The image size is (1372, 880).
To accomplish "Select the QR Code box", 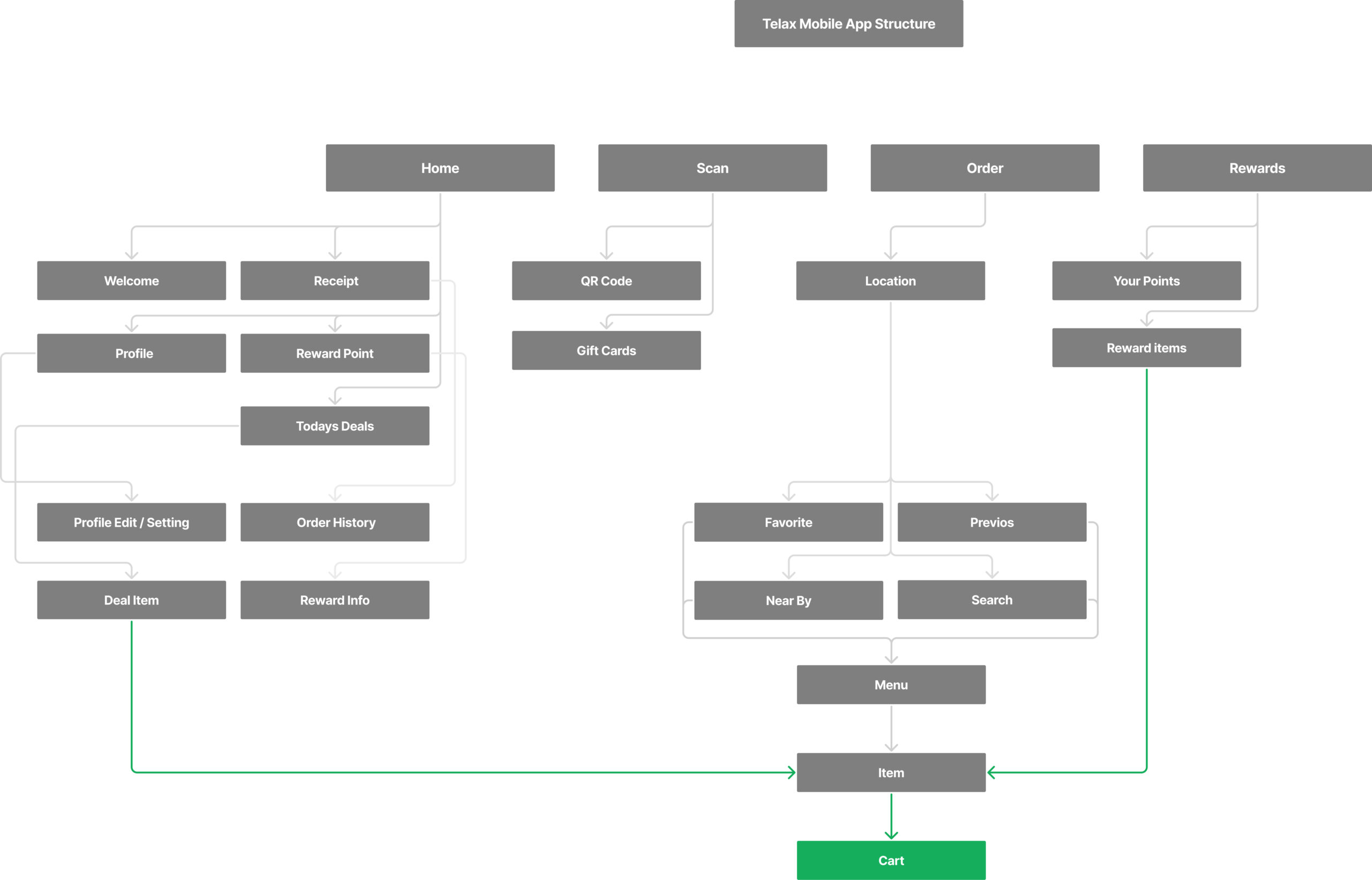I will [606, 281].
